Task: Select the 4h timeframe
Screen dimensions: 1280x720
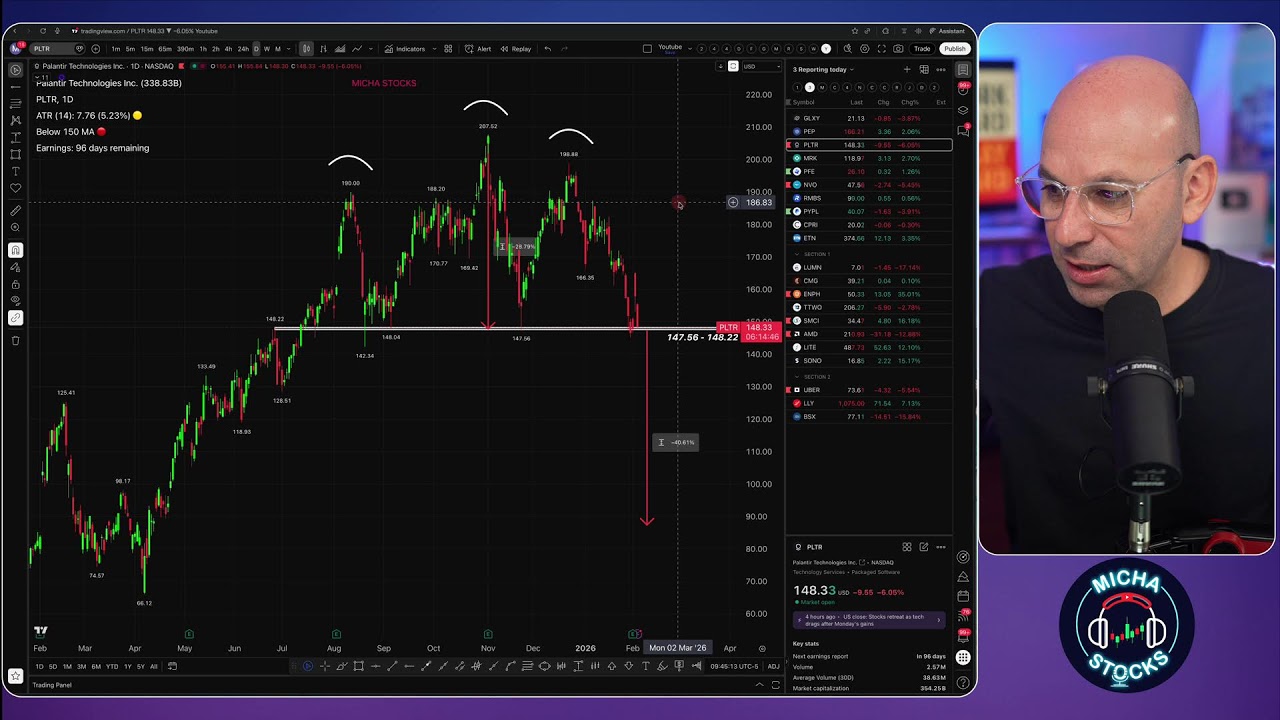Action: pyautogui.click(x=228, y=49)
